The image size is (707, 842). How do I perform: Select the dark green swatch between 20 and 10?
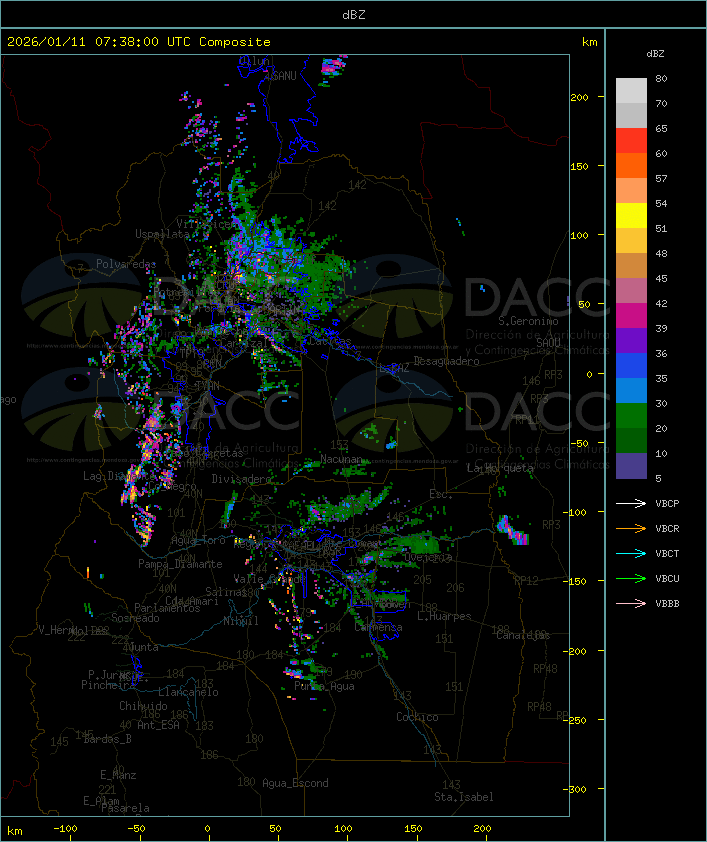tap(631, 440)
